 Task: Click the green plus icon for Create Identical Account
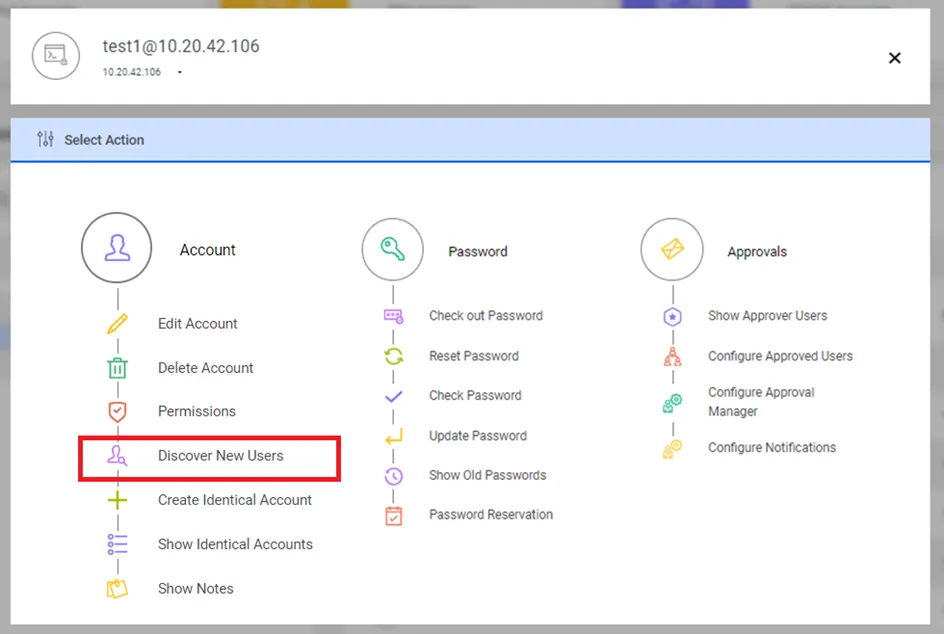[x=117, y=500]
